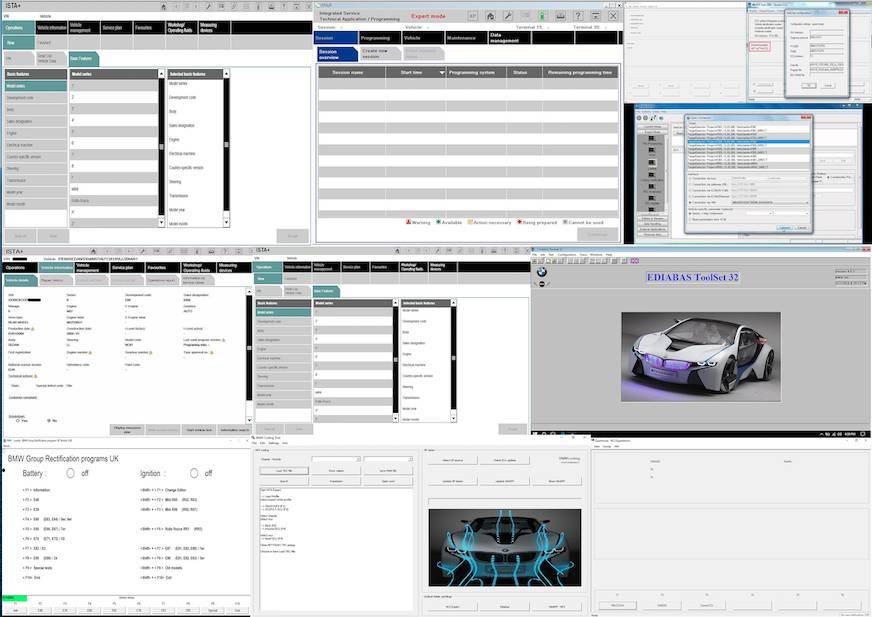This screenshot has width=872, height=617.
Task: Click green progress bar in Rectification programs
Action: pyautogui.click(x=14, y=598)
